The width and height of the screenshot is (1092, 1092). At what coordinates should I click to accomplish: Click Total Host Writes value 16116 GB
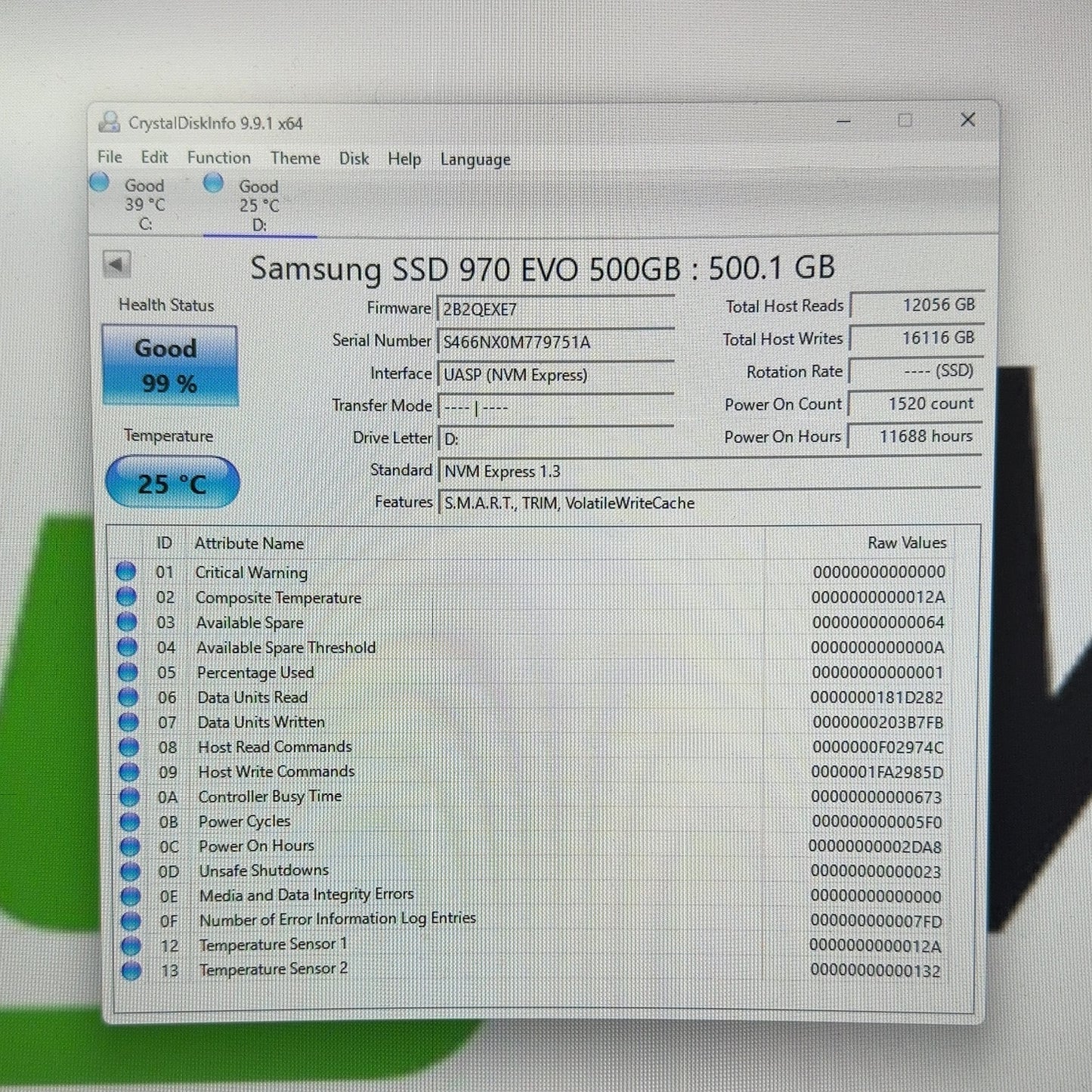pyautogui.click(x=915, y=338)
